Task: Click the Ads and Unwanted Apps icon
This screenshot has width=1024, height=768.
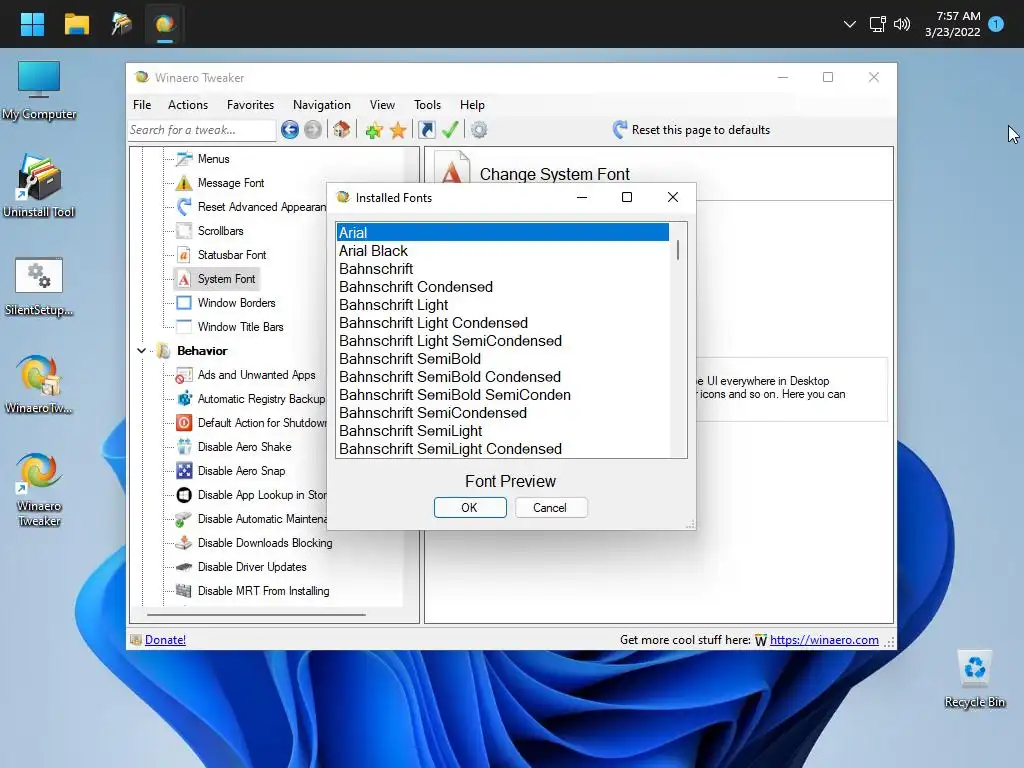Action: pyautogui.click(x=184, y=376)
